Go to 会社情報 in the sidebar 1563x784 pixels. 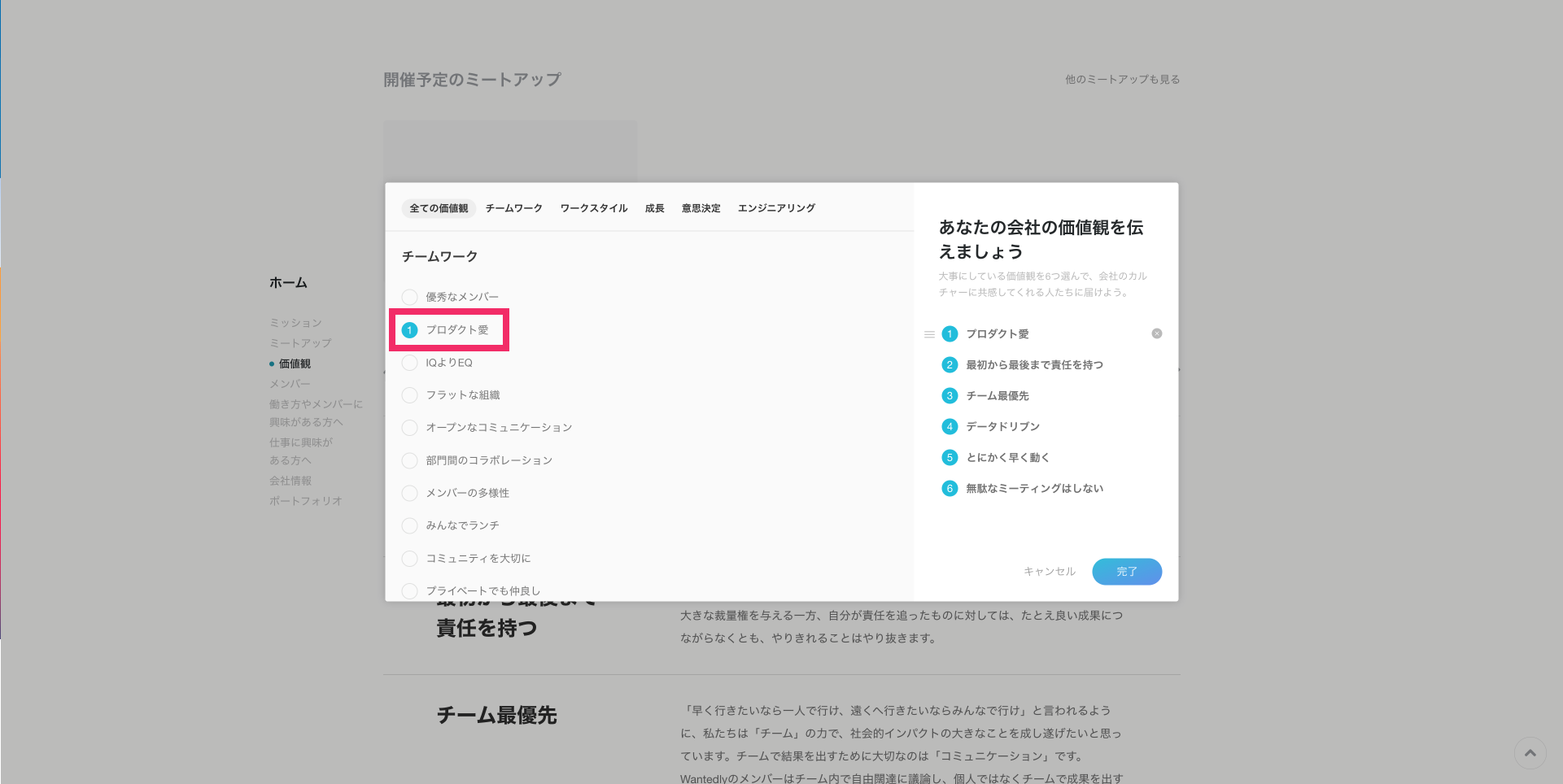point(290,481)
